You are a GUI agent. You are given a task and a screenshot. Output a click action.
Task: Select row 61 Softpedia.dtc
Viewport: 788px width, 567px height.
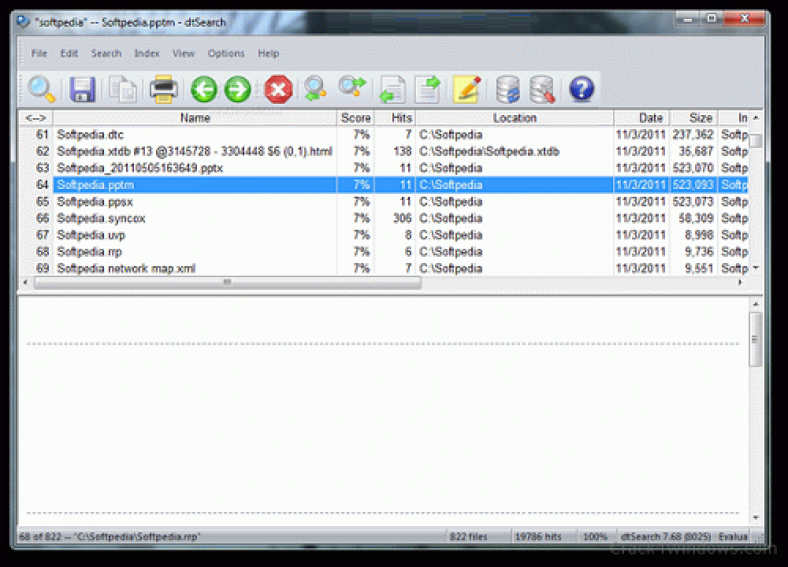[x=383, y=135]
